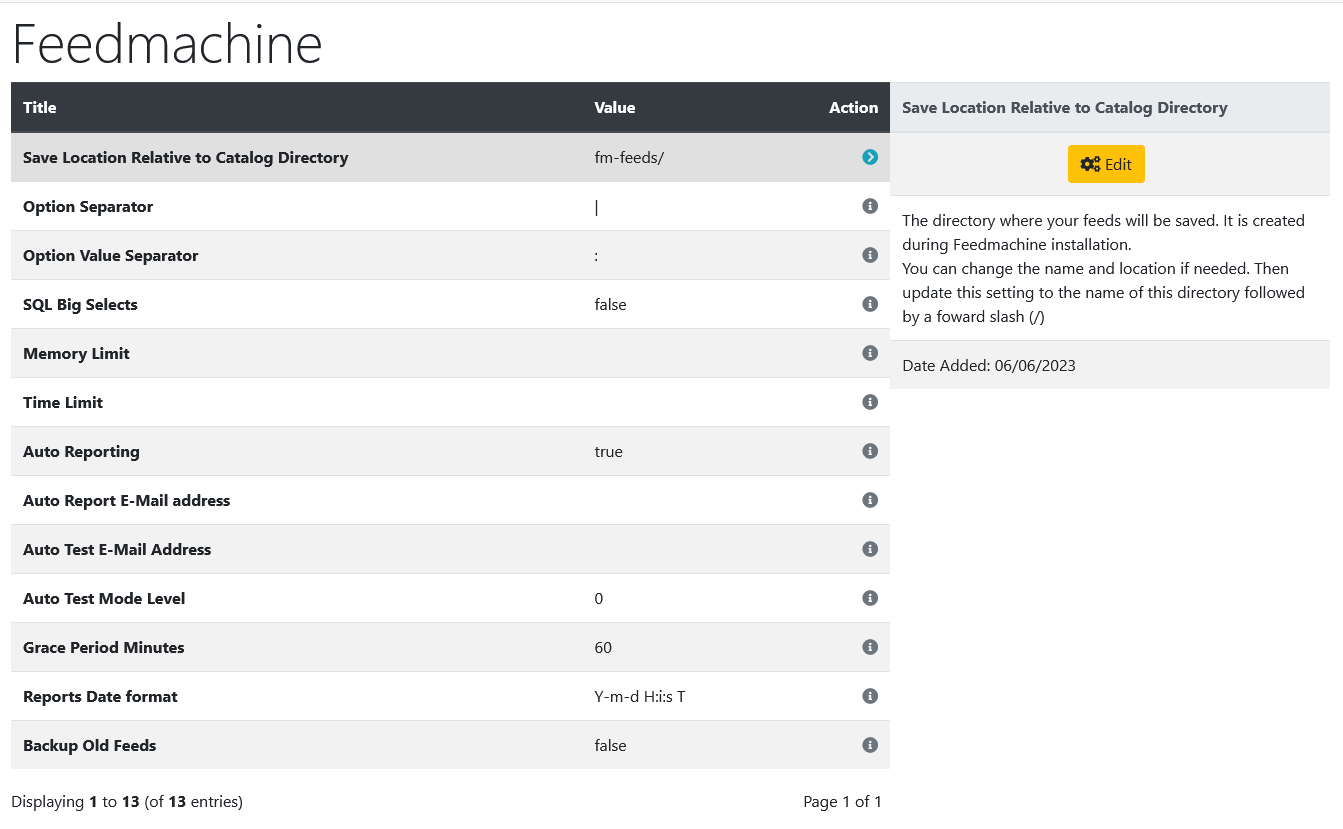This screenshot has width=1343, height=829.
Task: Open info icon for Auto Test Mode Level
Action: pos(870,598)
